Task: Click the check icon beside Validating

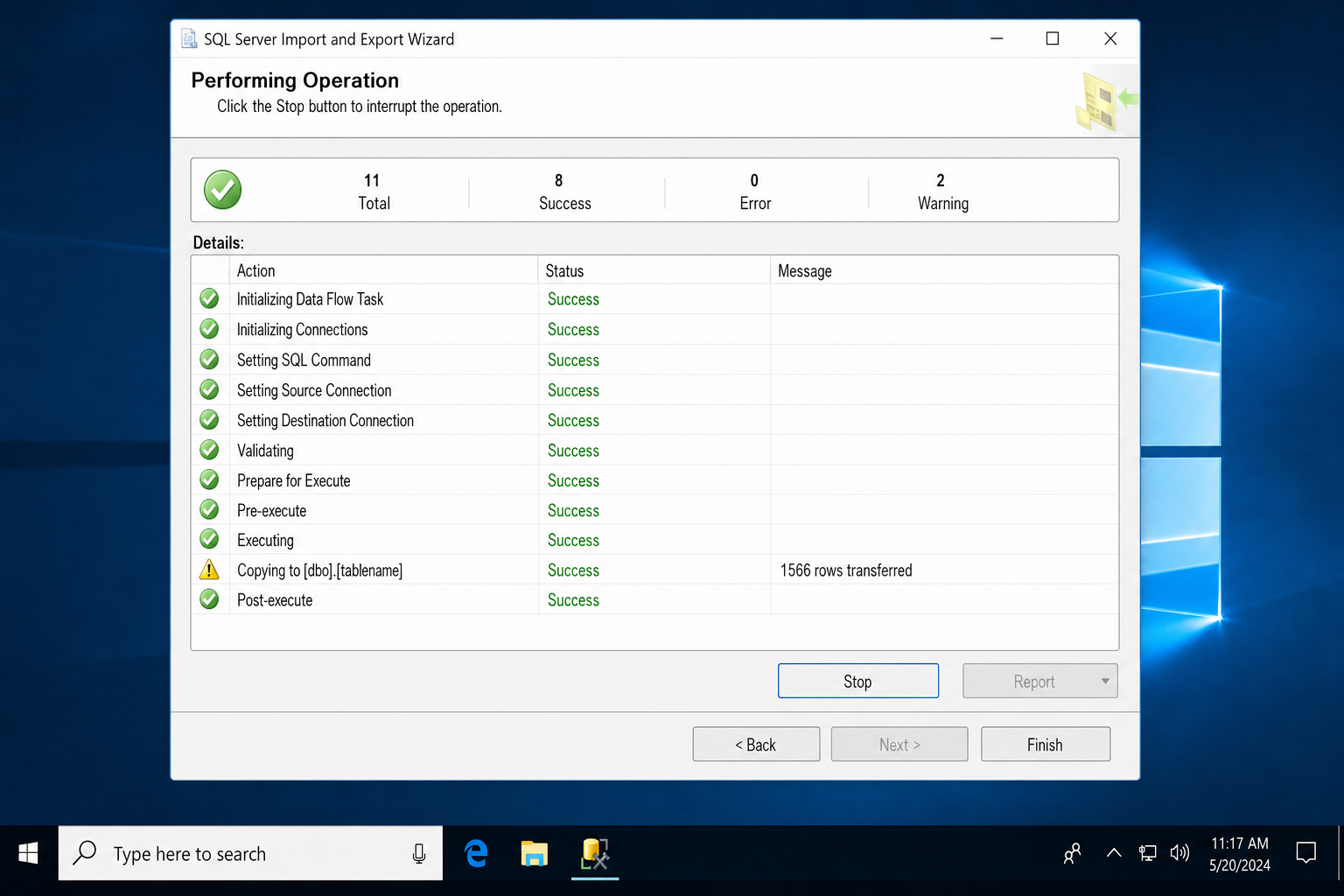Action: point(209,450)
